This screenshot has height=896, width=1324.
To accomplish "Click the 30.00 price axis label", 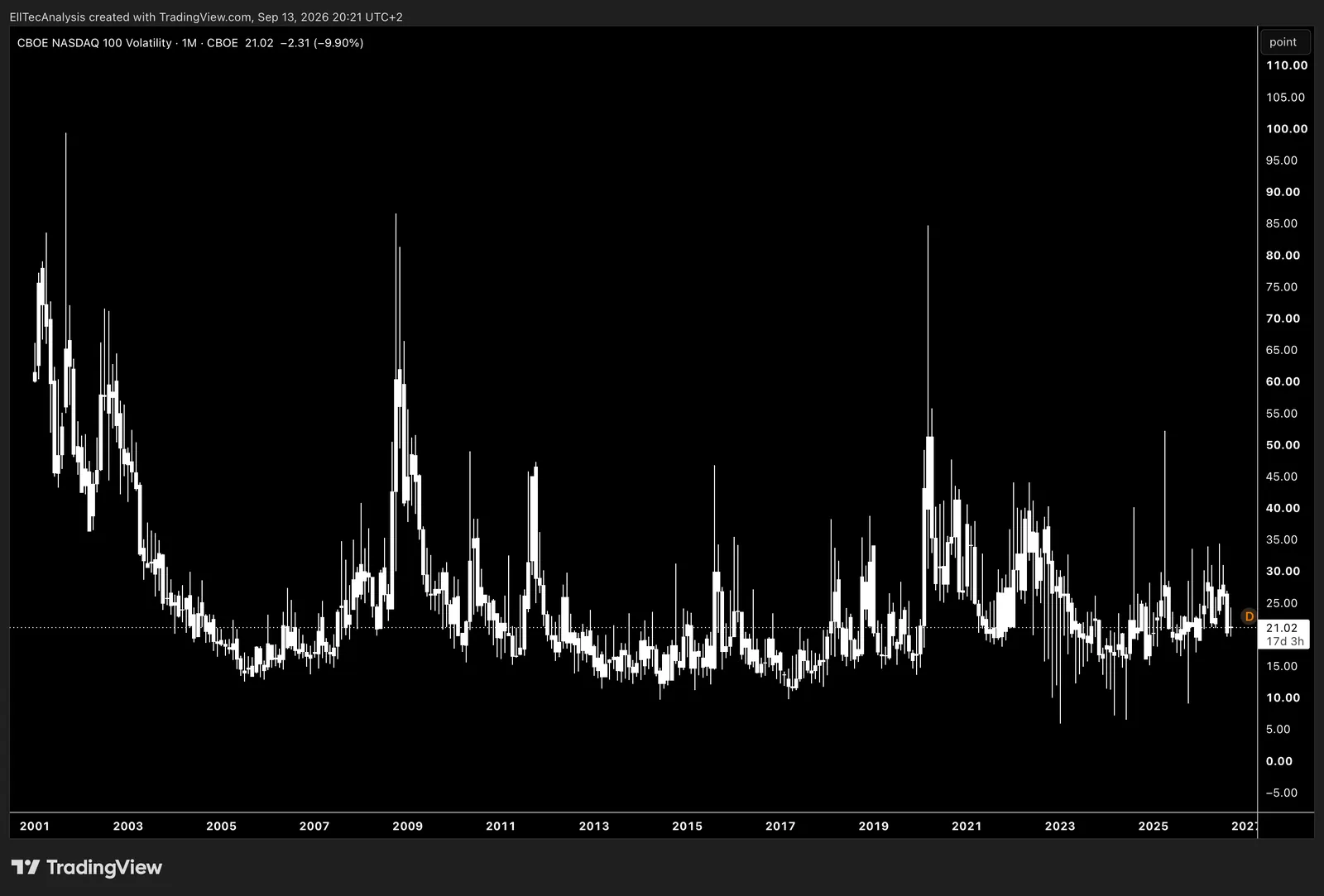I will (1283, 571).
